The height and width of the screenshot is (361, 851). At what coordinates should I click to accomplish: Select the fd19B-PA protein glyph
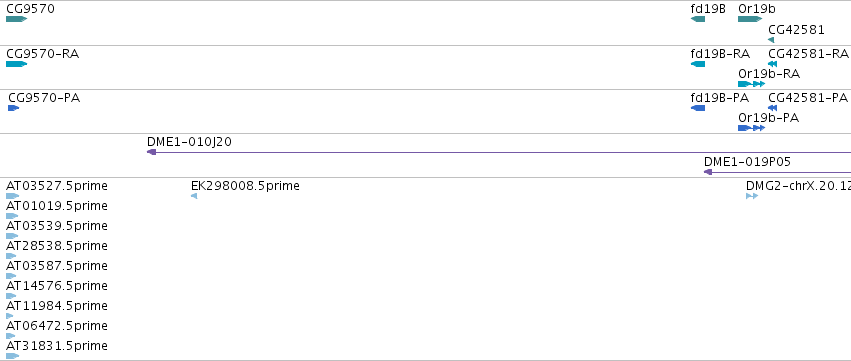pos(698,108)
